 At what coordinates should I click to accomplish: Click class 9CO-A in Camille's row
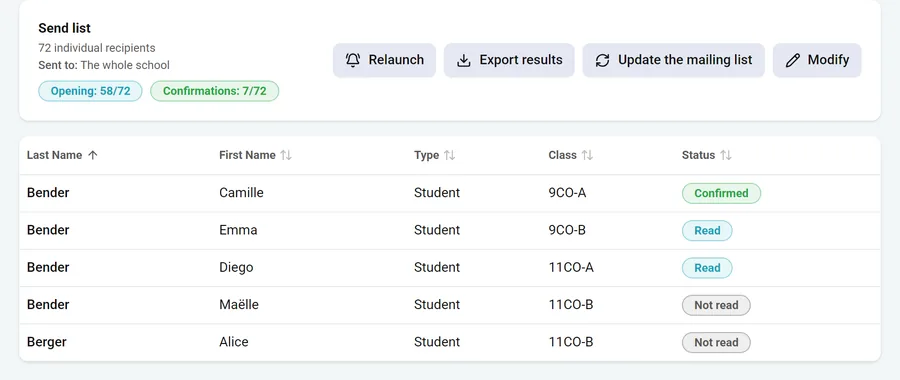(x=568, y=193)
